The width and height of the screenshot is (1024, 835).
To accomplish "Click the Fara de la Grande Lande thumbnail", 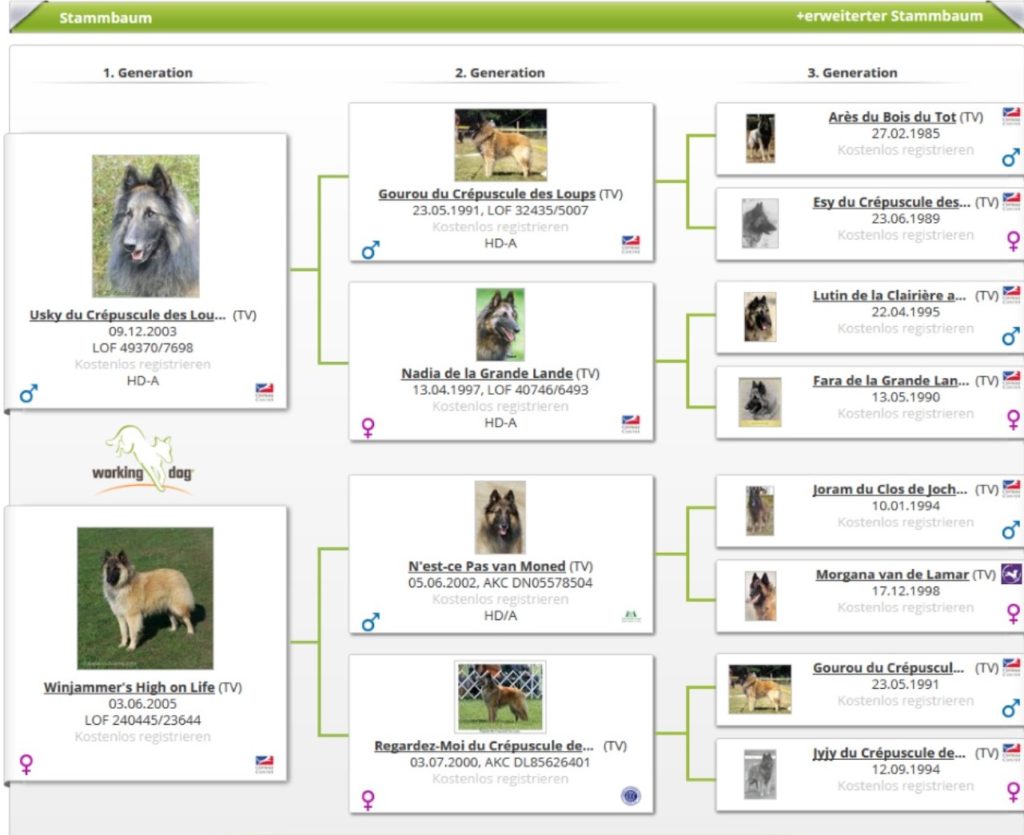I will 760,402.
